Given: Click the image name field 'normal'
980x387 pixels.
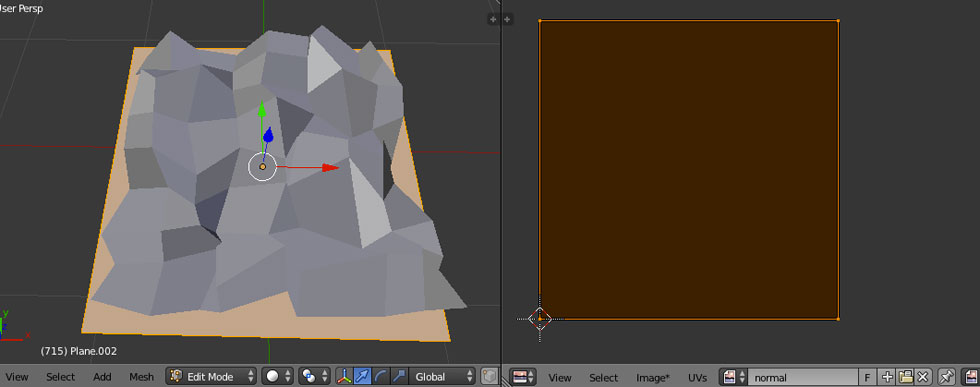Looking at the screenshot, I should [x=803, y=377].
